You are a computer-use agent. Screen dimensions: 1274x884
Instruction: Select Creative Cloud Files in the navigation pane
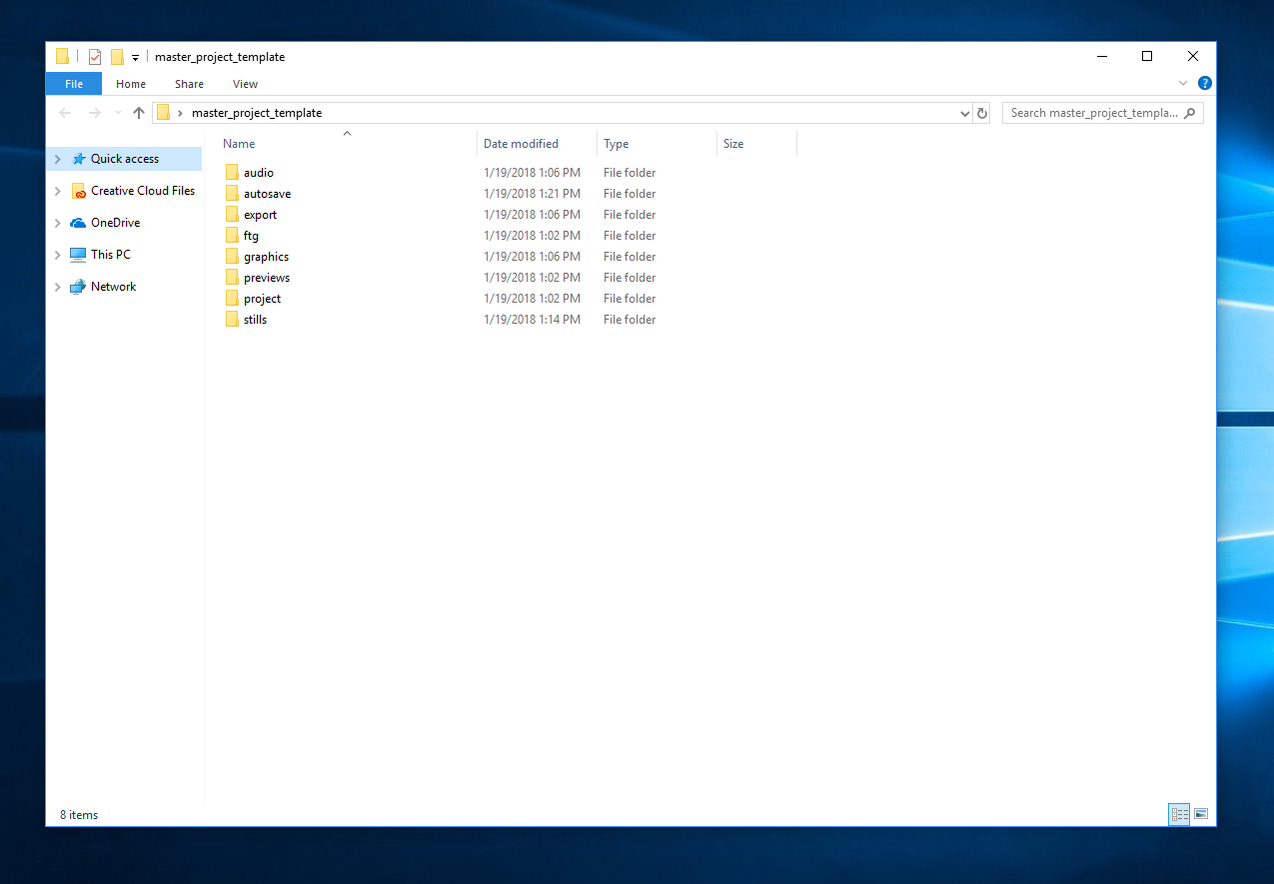pyautogui.click(x=143, y=191)
